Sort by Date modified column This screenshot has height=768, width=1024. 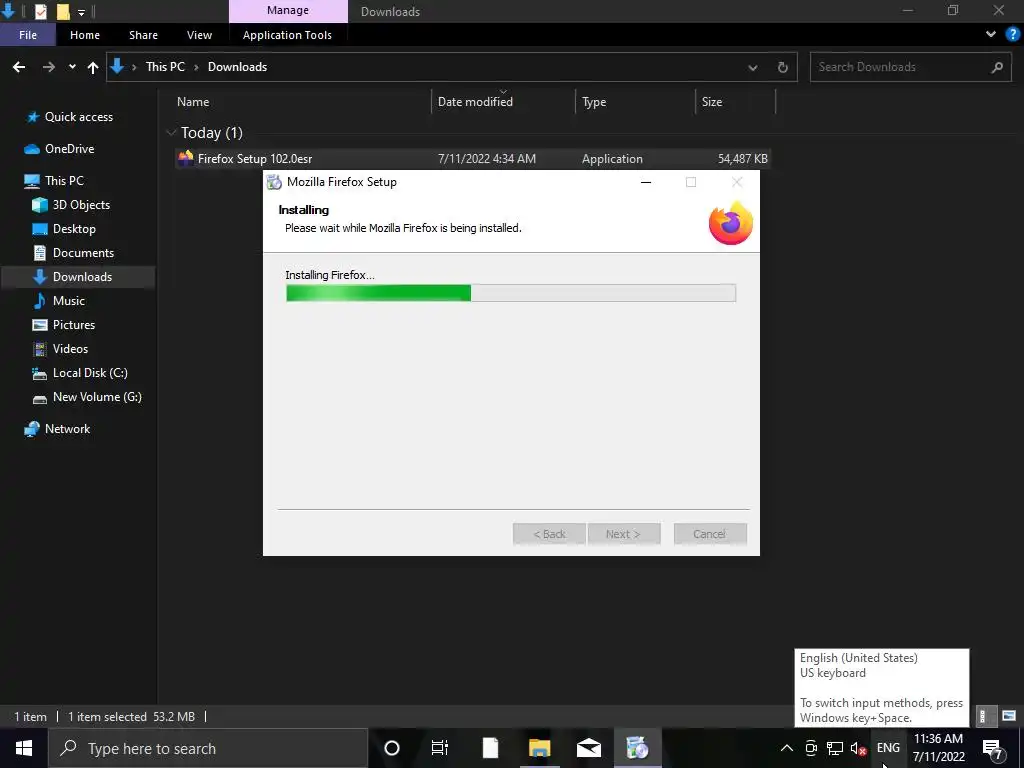coord(503,102)
